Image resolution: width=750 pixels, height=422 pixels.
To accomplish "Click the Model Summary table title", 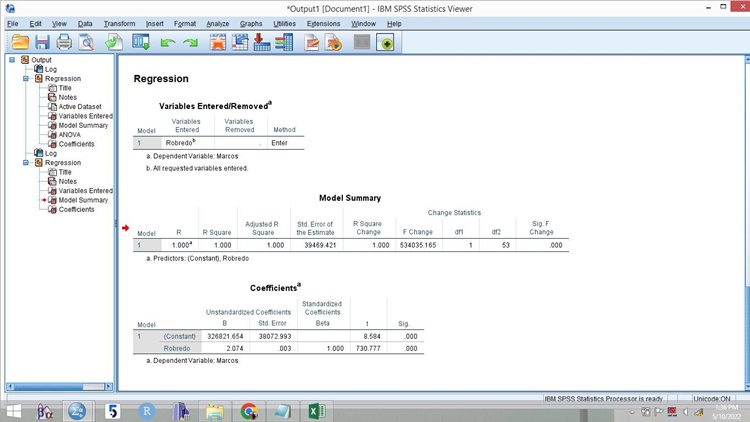I will pos(350,198).
